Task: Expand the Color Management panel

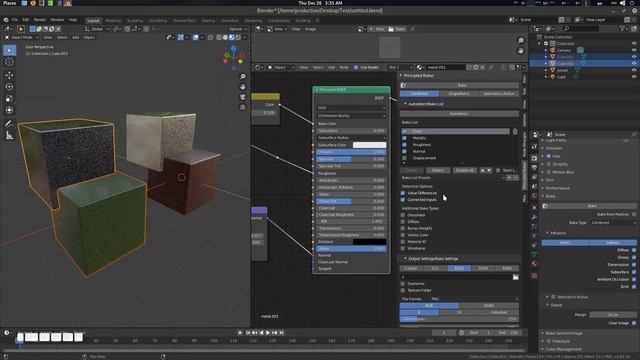Action: tap(563, 349)
